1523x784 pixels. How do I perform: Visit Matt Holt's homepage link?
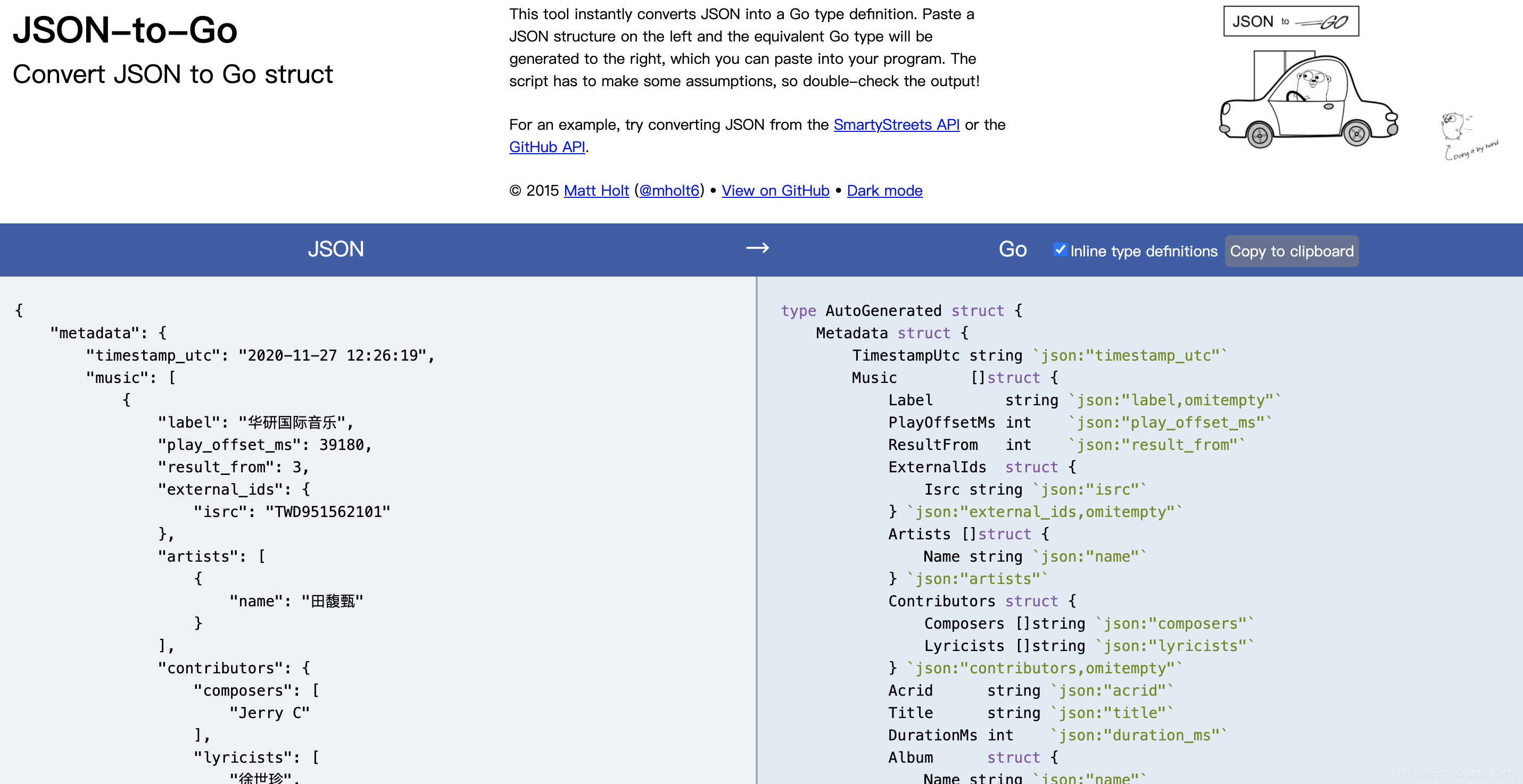coord(596,190)
